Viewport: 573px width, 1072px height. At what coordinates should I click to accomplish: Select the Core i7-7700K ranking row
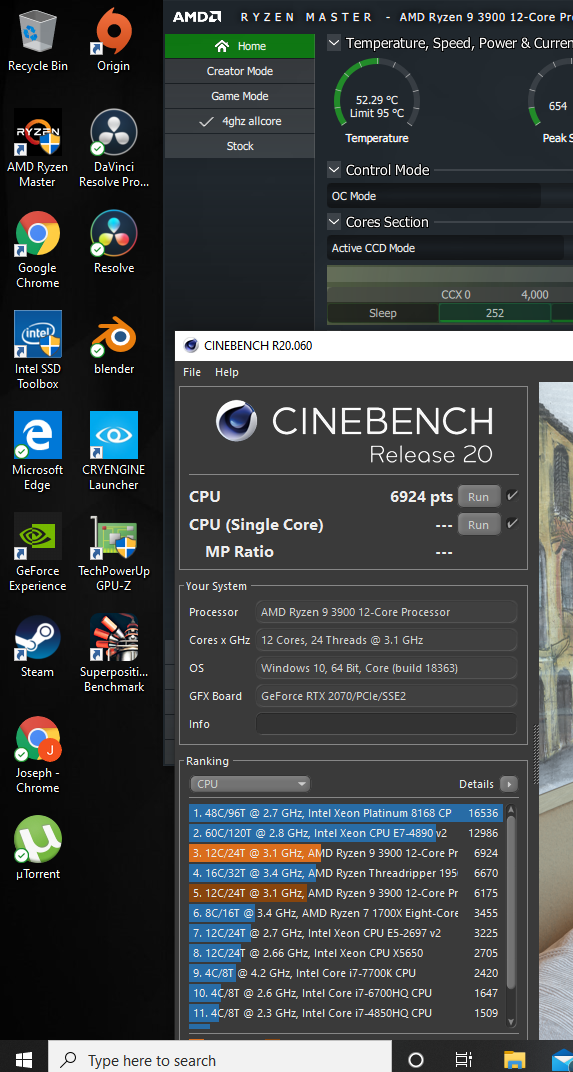tap(346, 973)
